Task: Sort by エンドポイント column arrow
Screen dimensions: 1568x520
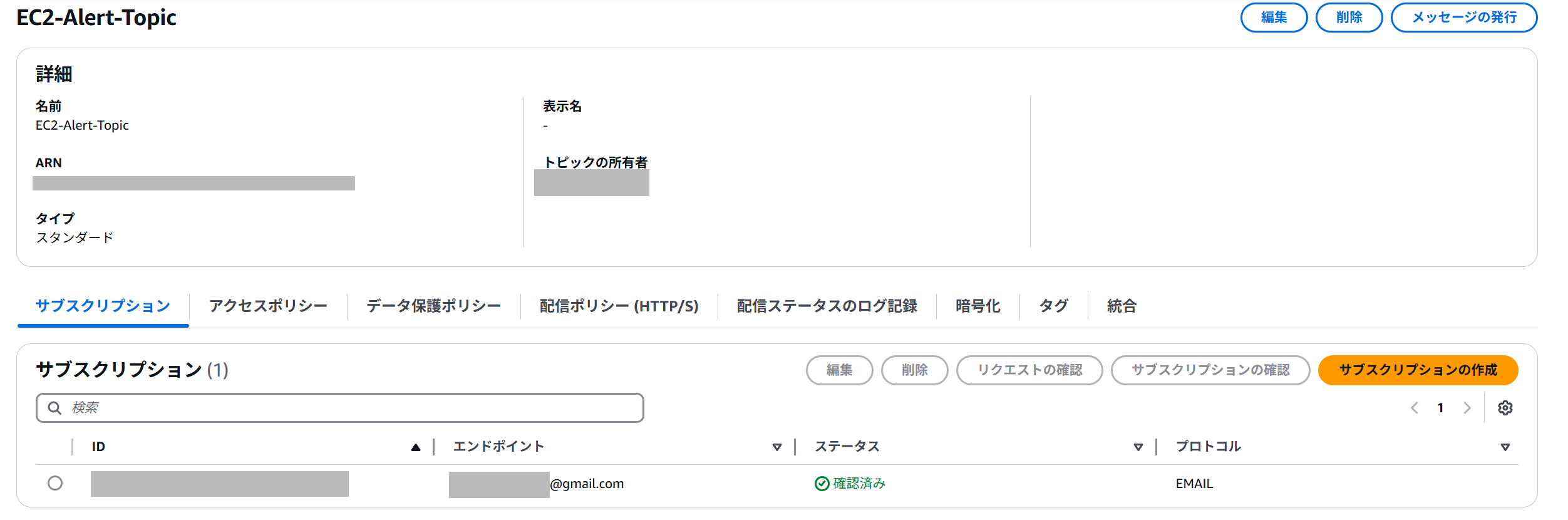Action: pyautogui.click(x=776, y=447)
